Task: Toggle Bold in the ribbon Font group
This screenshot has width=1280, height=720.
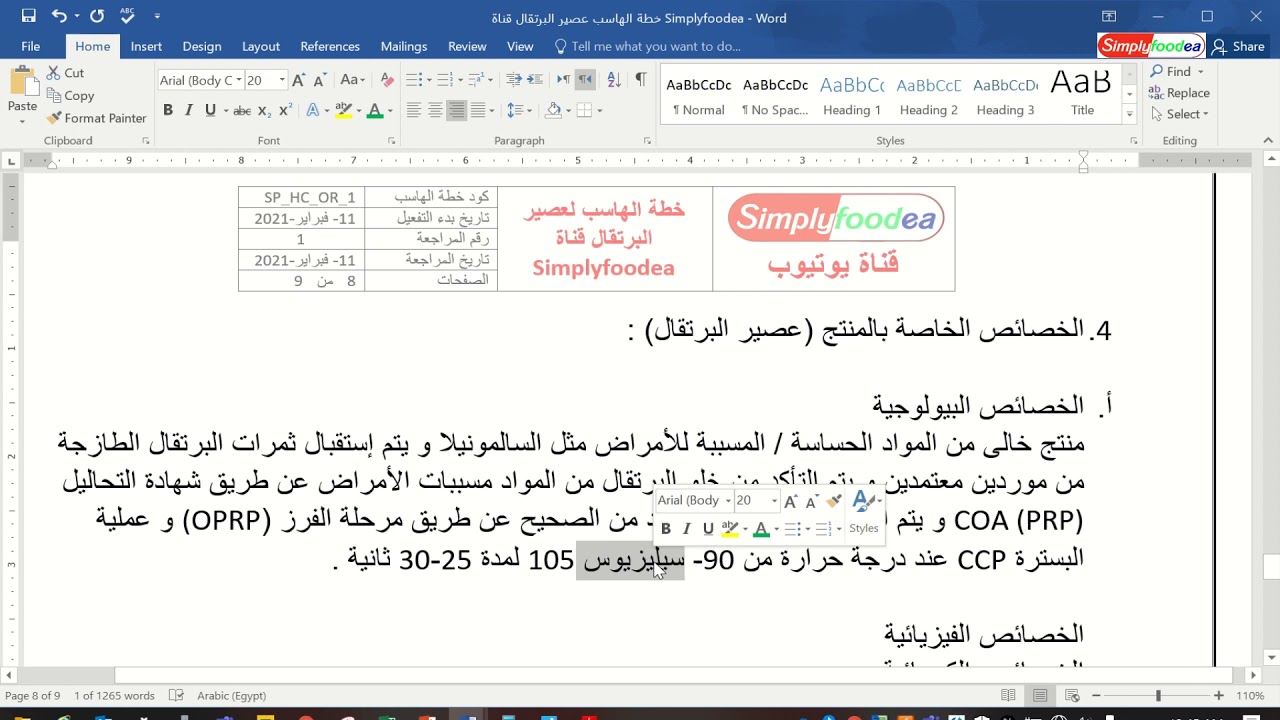Action: click(x=168, y=111)
